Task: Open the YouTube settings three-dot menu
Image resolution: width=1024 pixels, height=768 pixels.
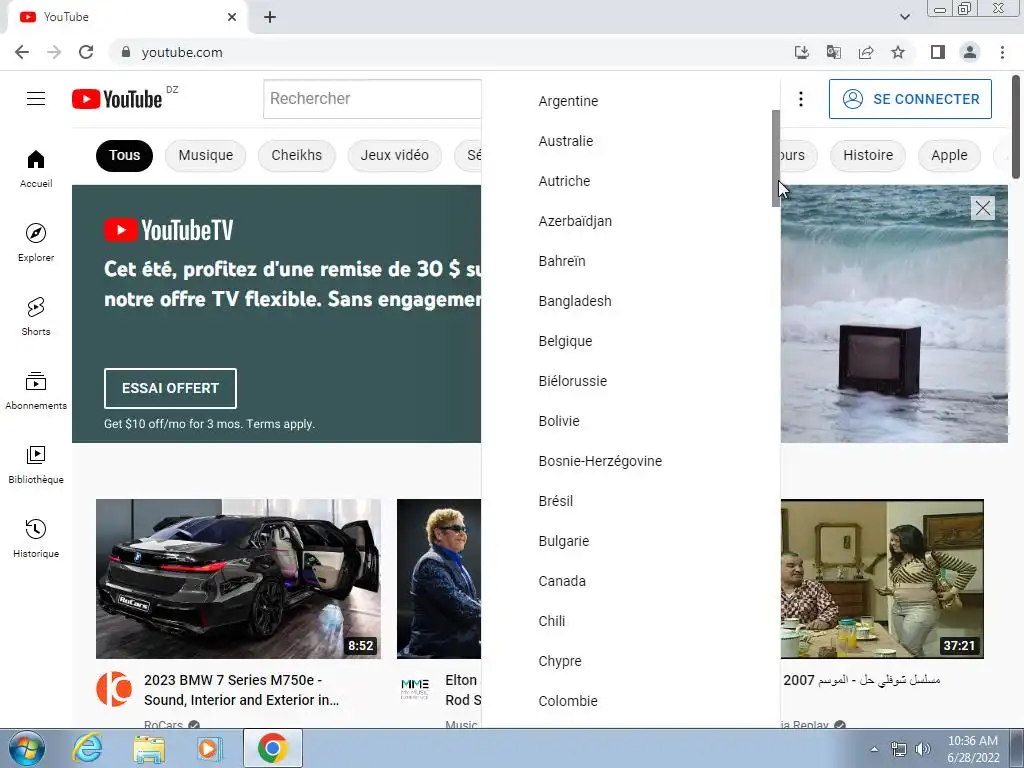Action: [x=801, y=99]
